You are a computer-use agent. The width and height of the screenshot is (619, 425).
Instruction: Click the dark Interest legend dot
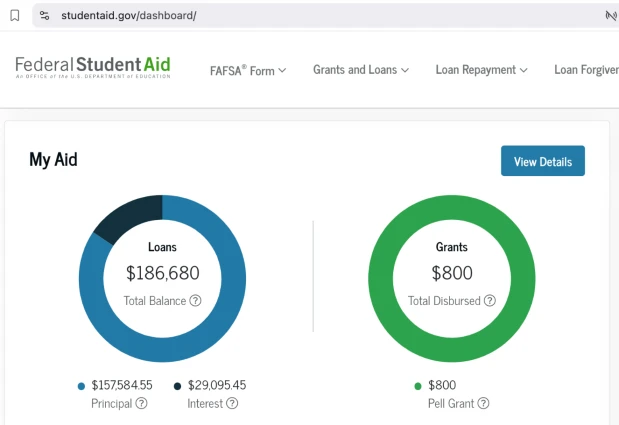(178, 386)
